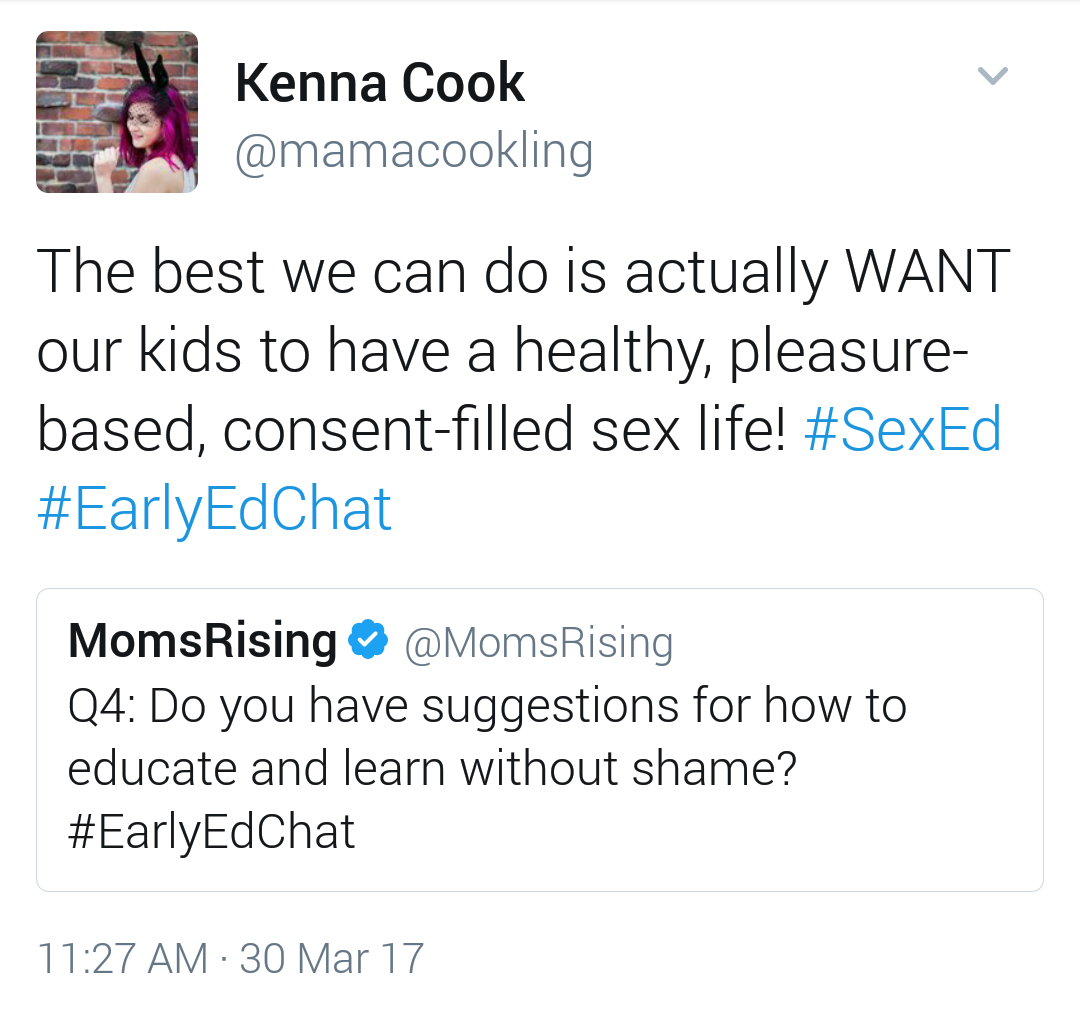Image resolution: width=1080 pixels, height=1013 pixels.
Task: Click the 'suggestions for how to' text
Action: click(x=664, y=707)
